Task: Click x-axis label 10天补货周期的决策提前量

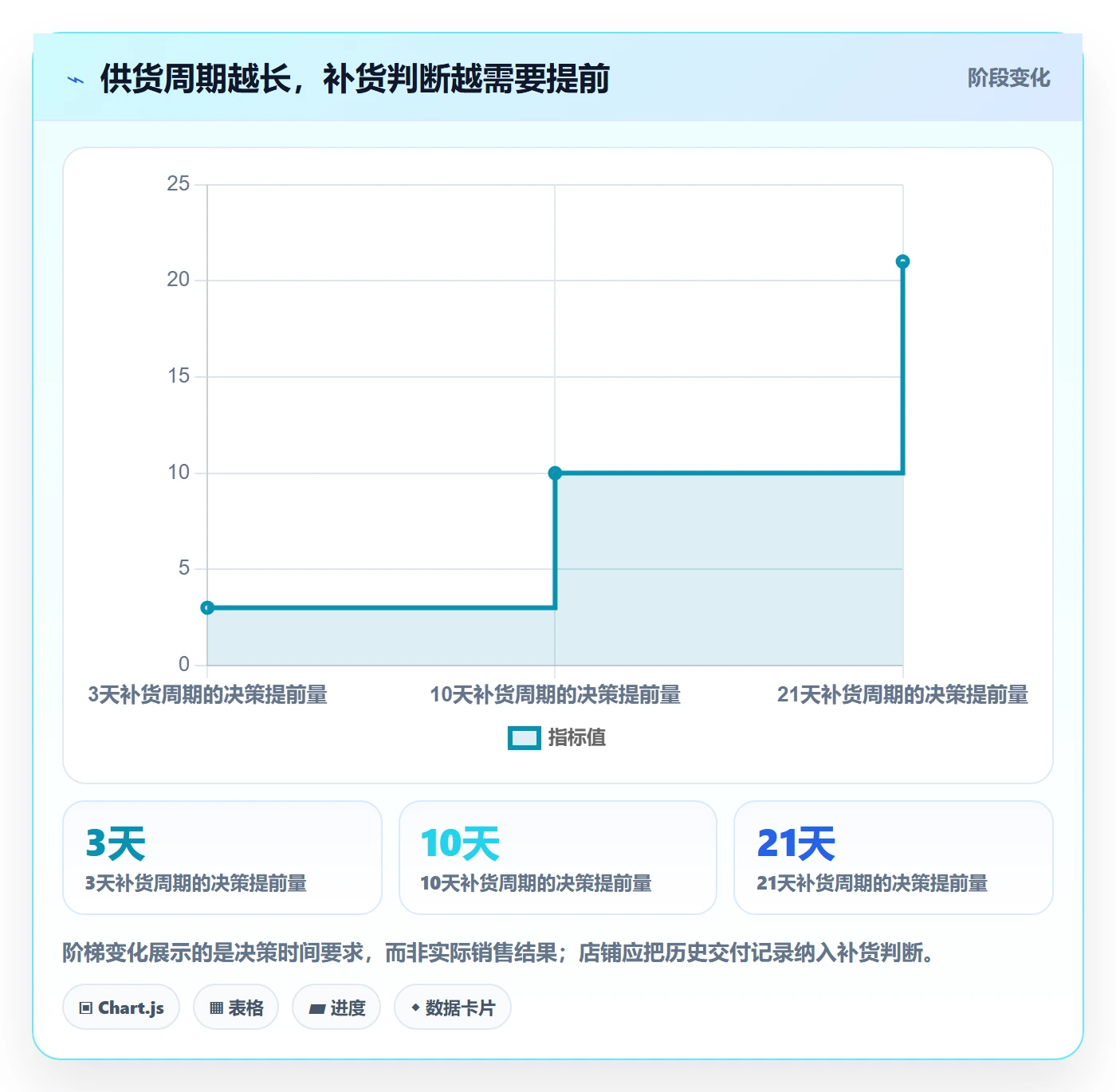Action: [x=555, y=695]
